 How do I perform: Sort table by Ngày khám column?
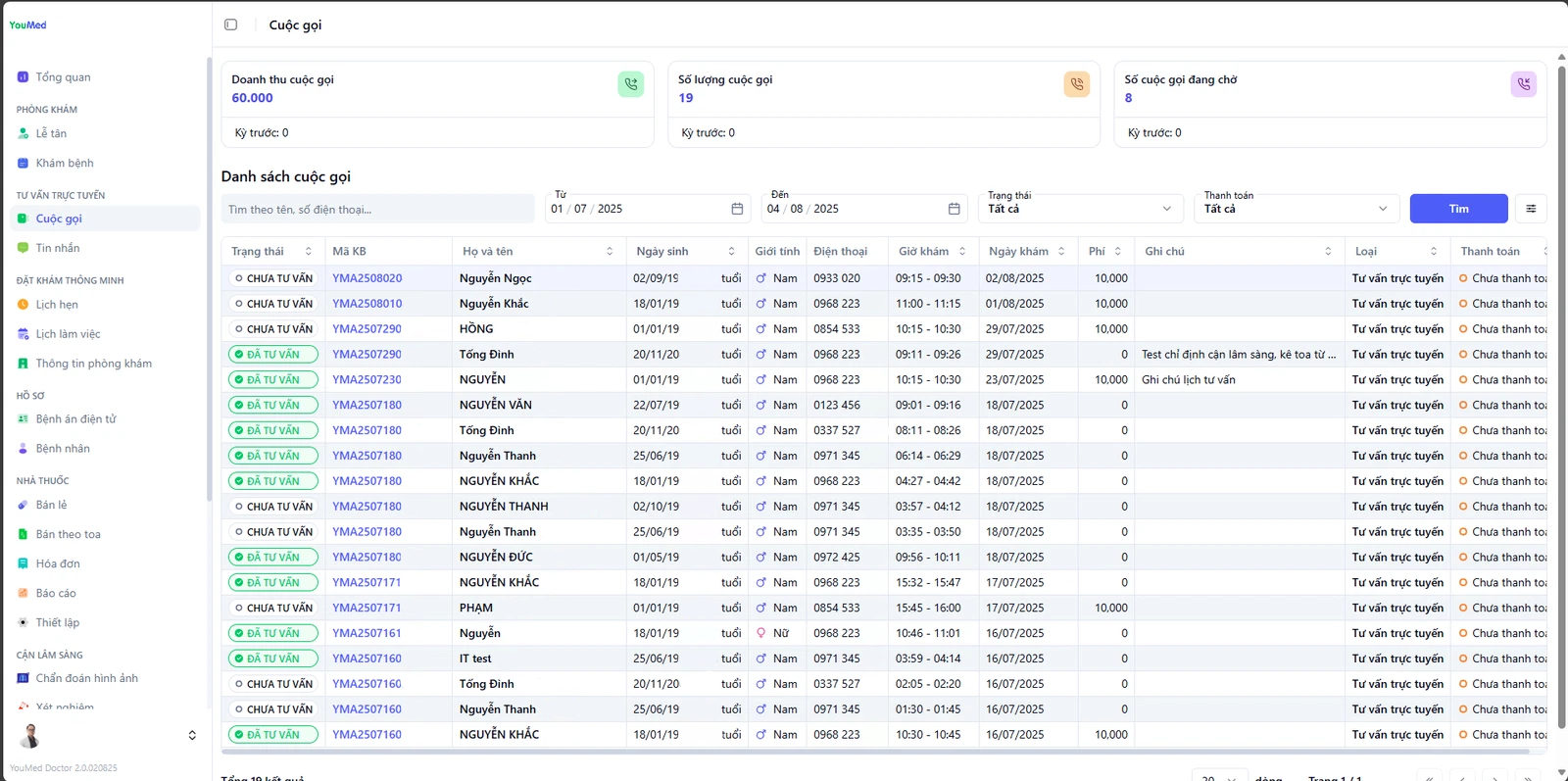pos(1061,252)
